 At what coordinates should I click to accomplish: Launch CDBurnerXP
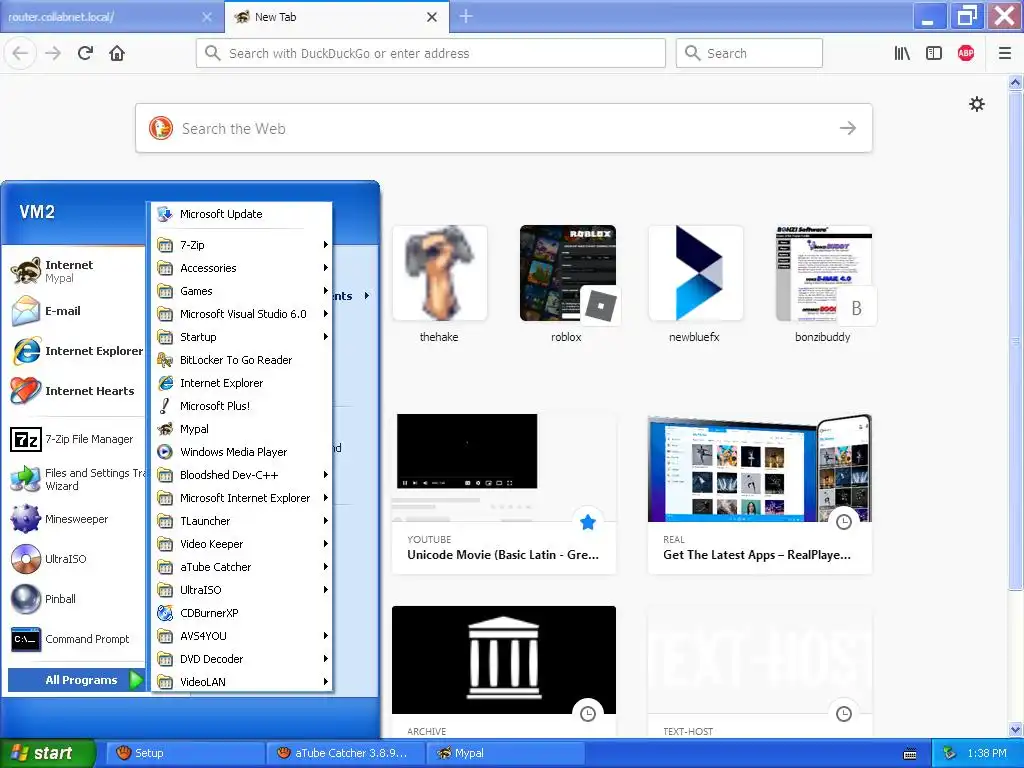(x=242, y=613)
